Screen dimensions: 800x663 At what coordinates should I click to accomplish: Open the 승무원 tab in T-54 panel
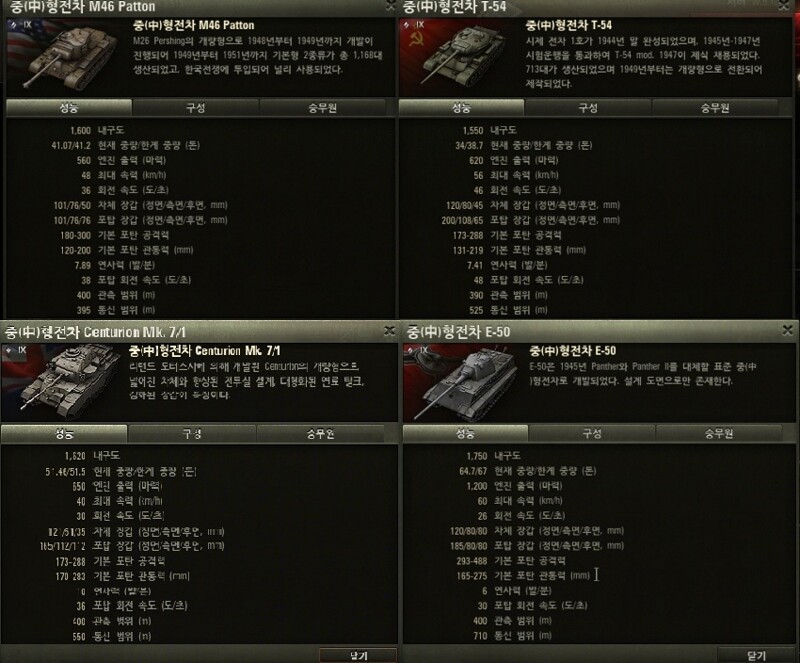pyautogui.click(x=715, y=108)
